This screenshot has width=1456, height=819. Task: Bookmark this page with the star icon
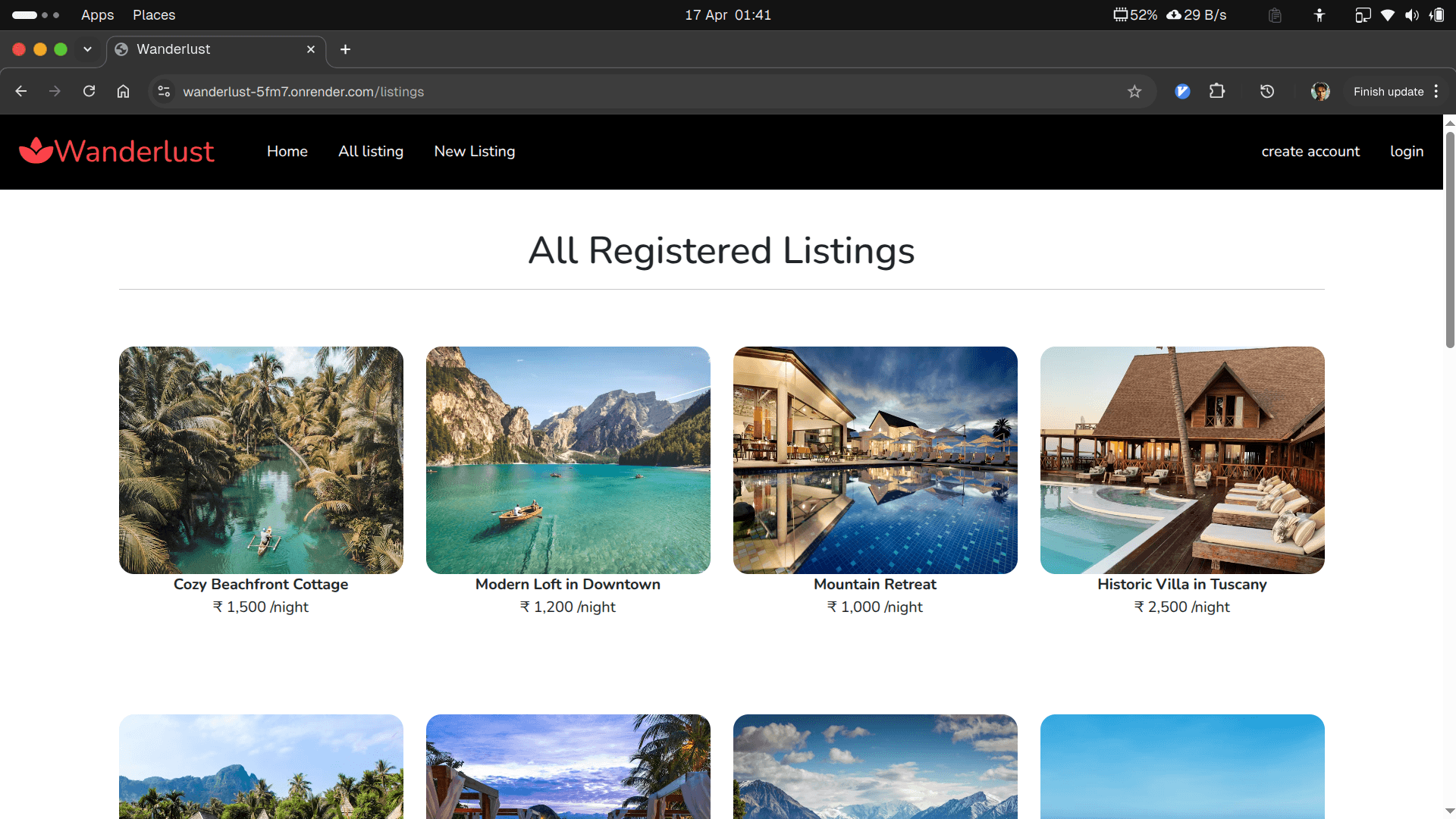(x=1134, y=92)
